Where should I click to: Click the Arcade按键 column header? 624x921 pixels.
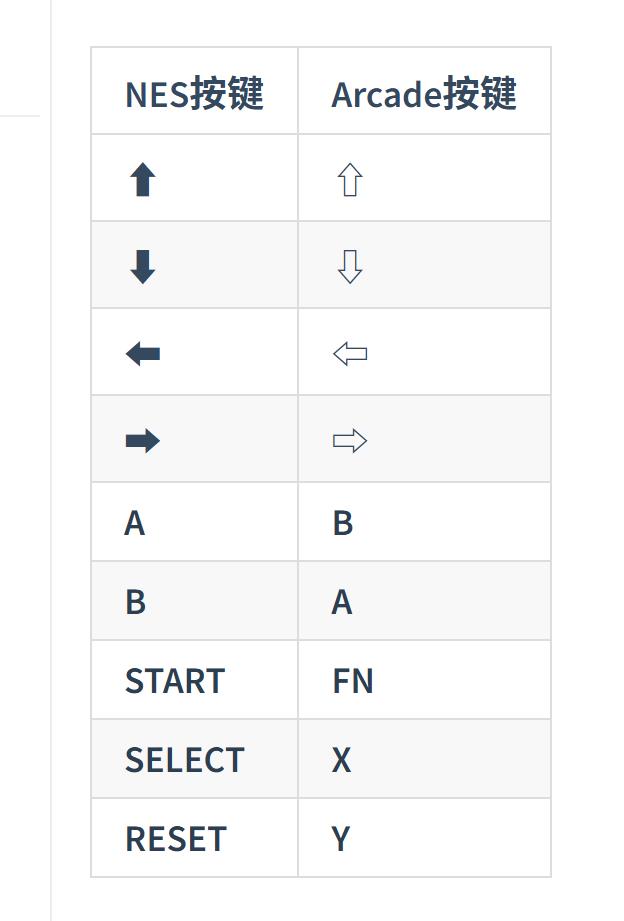coord(424,94)
